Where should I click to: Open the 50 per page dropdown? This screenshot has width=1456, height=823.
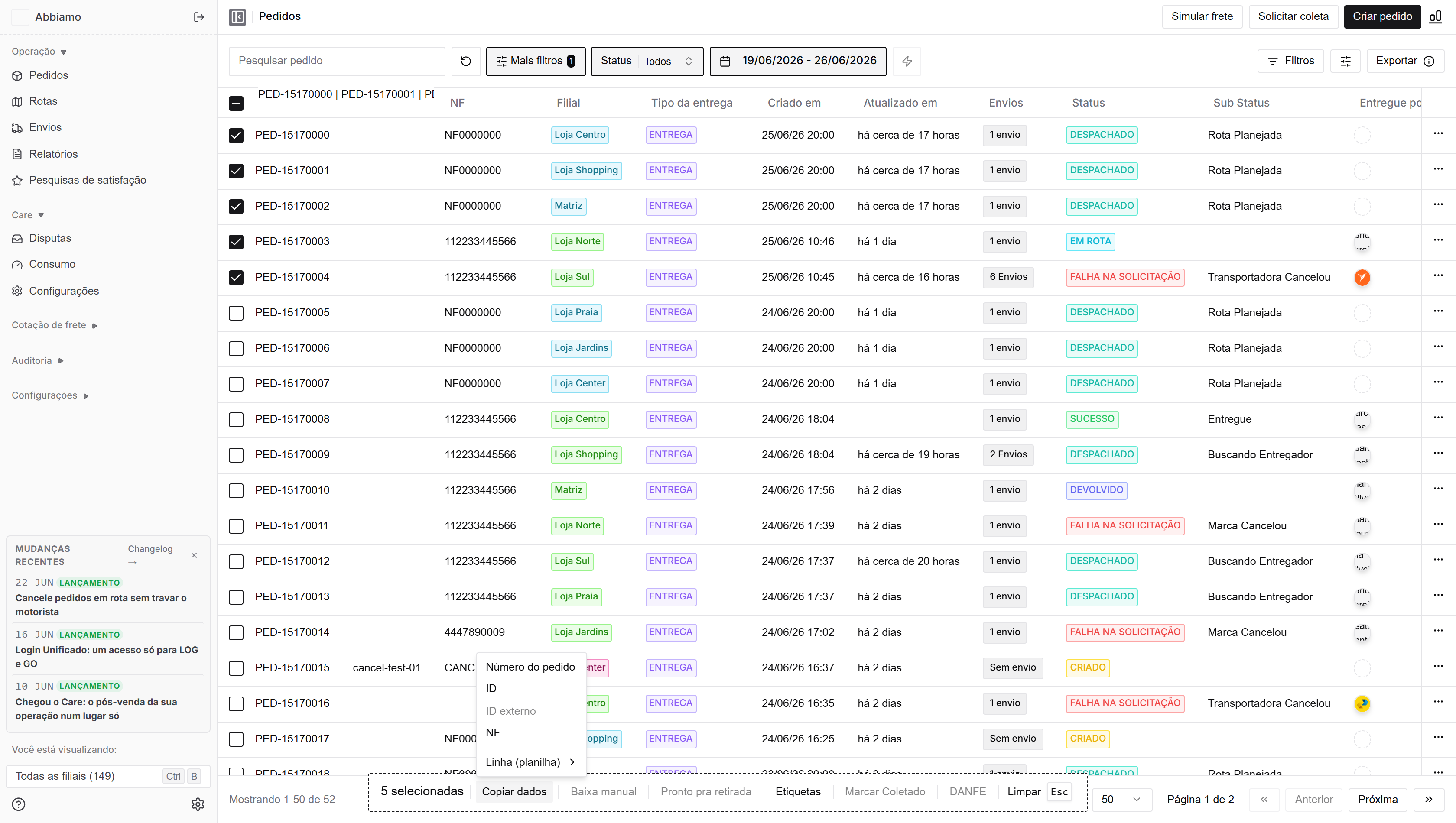point(1121,800)
